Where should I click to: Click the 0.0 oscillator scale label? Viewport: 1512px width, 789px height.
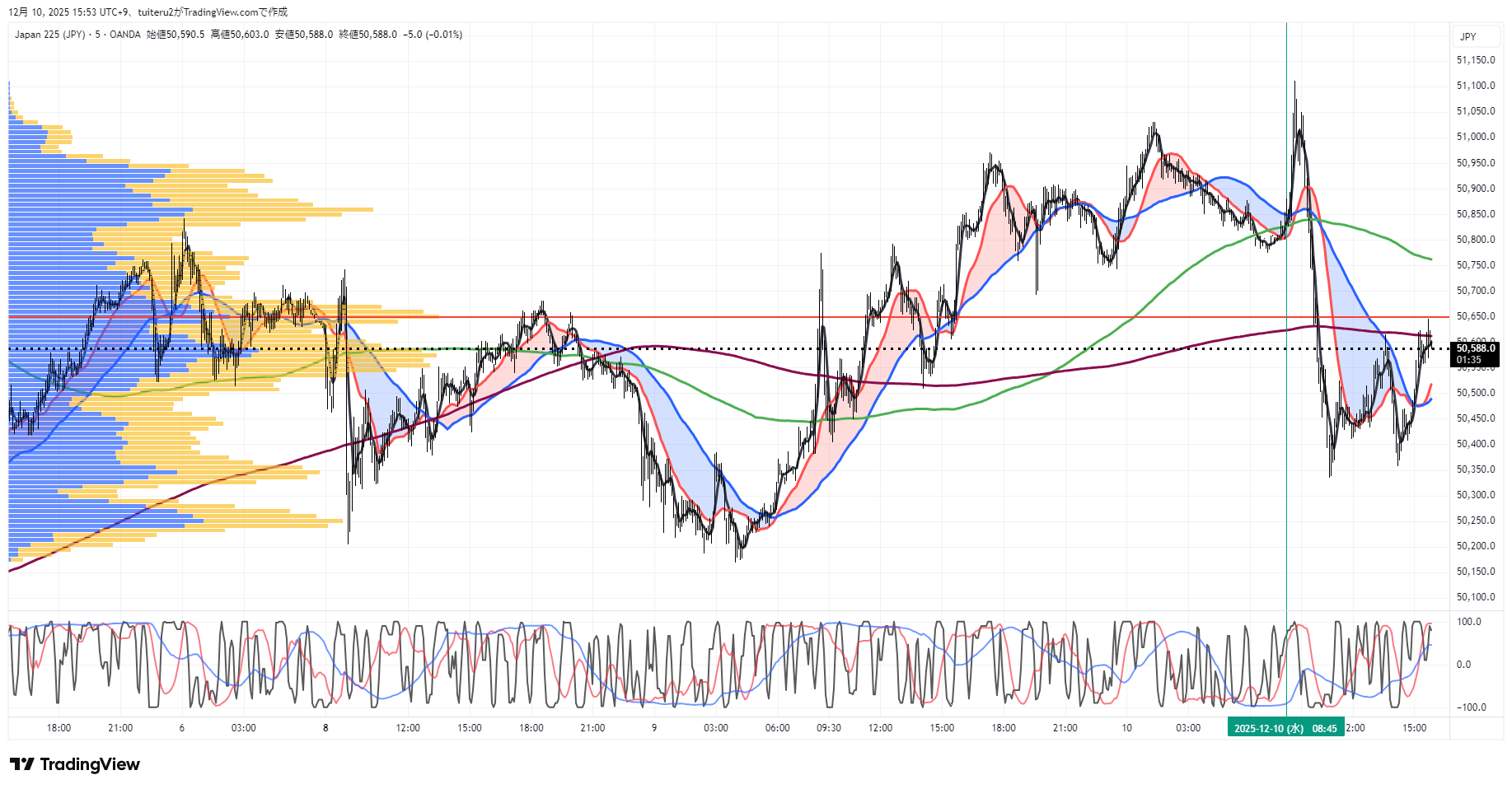coord(1463,665)
